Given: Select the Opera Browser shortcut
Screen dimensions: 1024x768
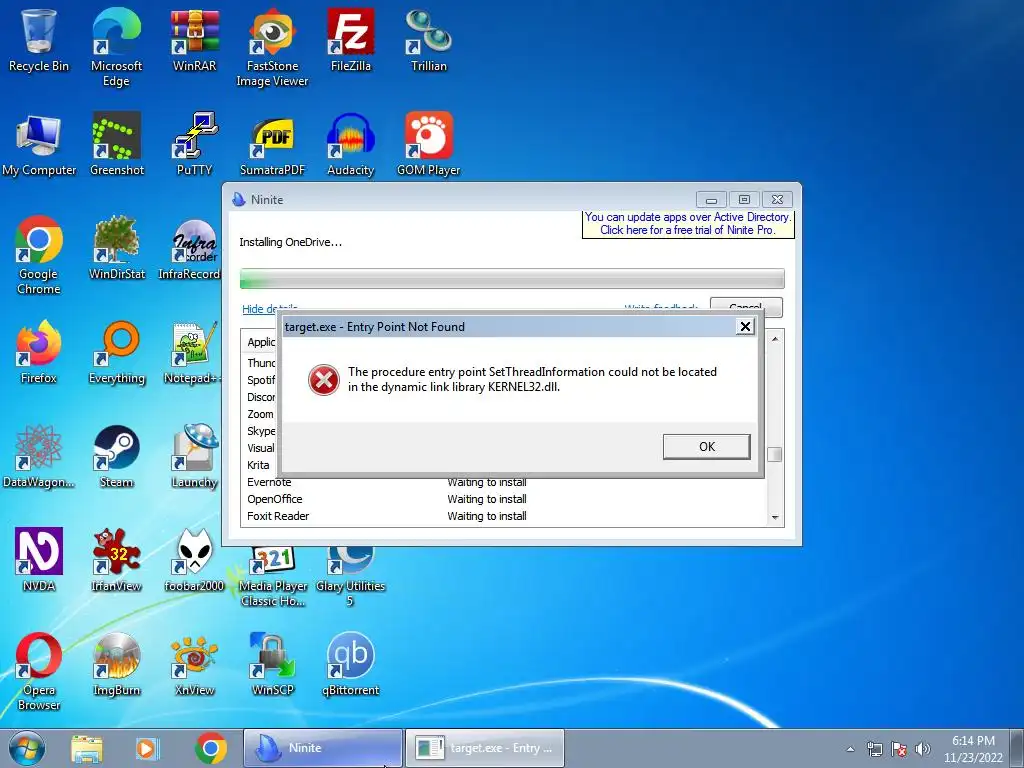Looking at the screenshot, I should coord(39,670).
